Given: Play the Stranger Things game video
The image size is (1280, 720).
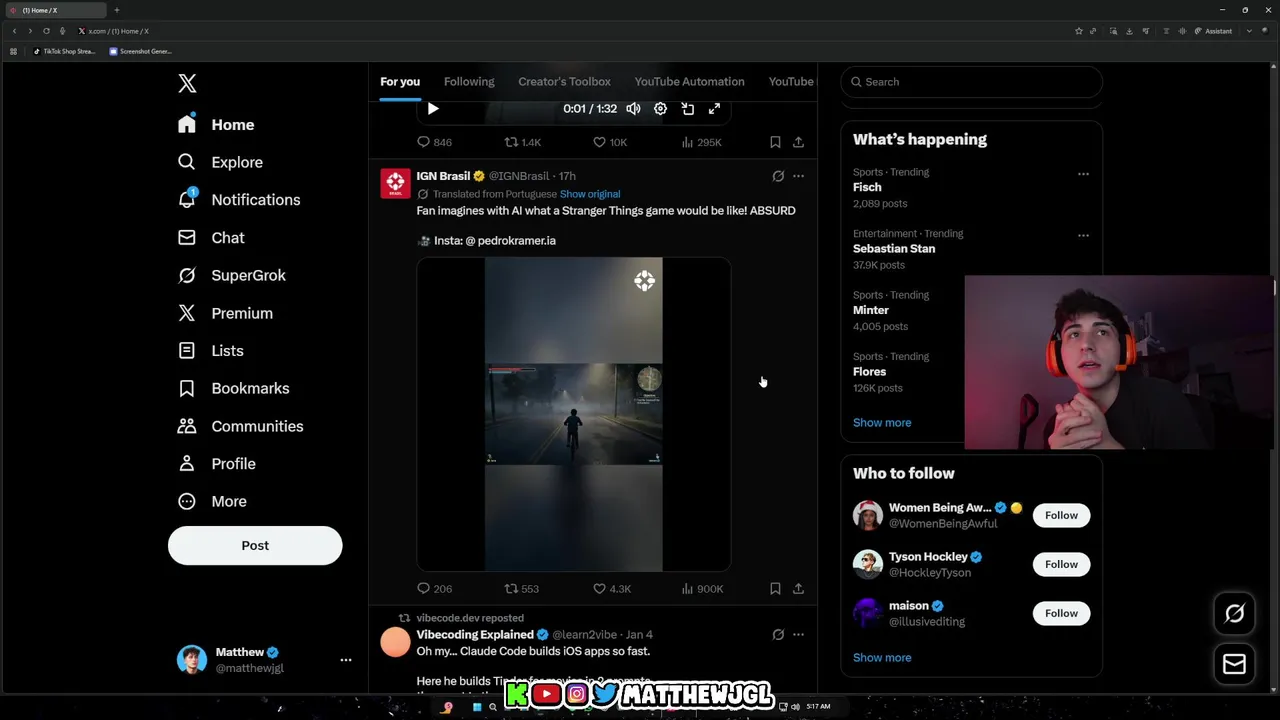Looking at the screenshot, I should (573, 414).
